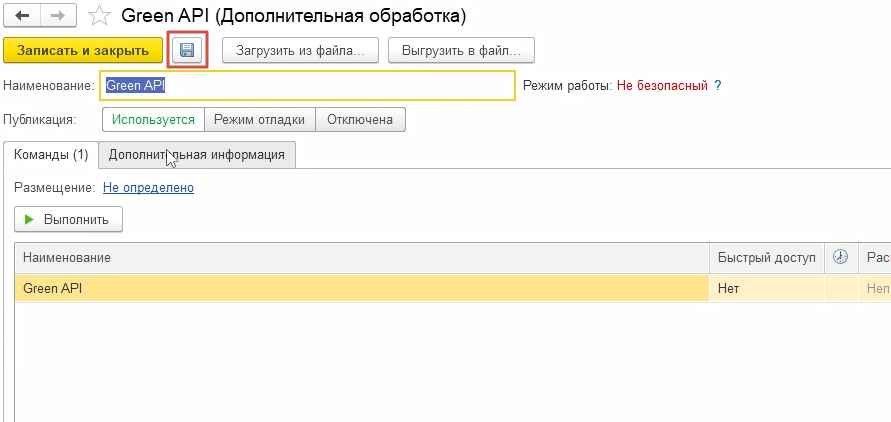Select the Green API row in table
Viewport: 891px width, 422px height.
coord(300,288)
